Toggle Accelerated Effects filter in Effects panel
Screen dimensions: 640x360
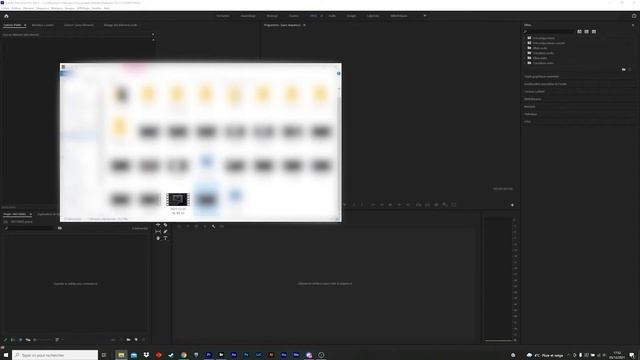pyautogui.click(x=579, y=31)
